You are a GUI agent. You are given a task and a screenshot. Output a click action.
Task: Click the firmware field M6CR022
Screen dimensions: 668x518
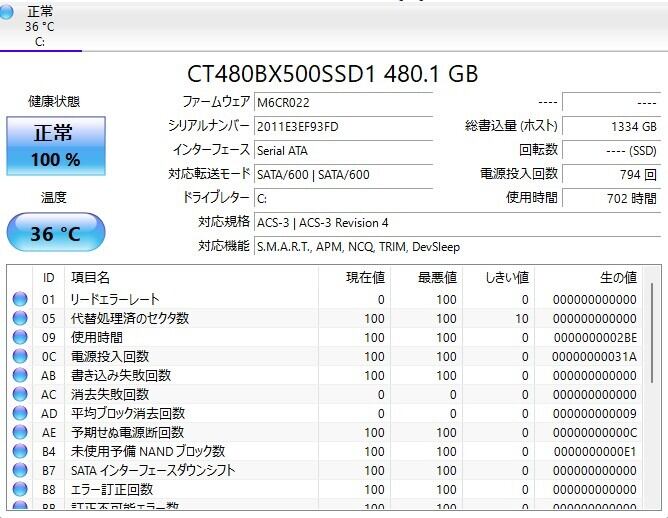coord(343,103)
